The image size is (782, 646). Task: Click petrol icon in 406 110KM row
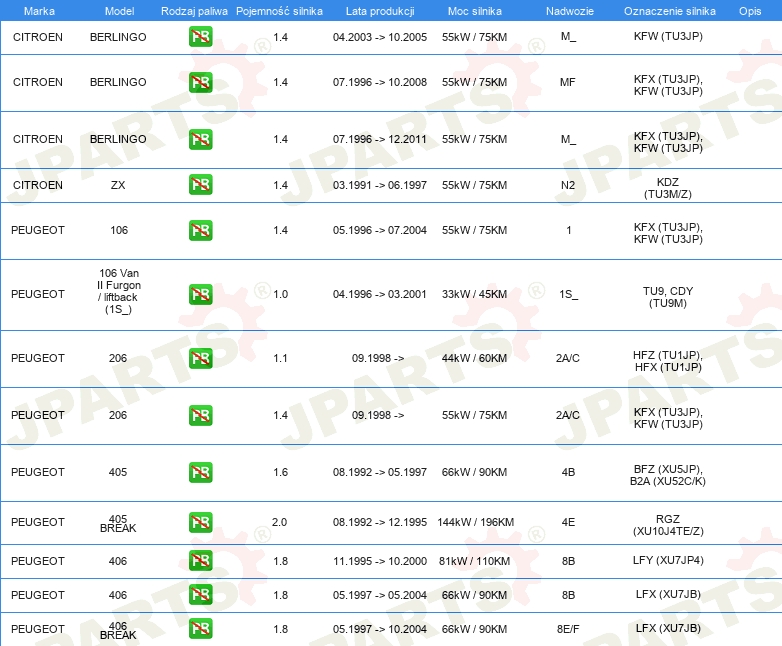tap(200, 561)
